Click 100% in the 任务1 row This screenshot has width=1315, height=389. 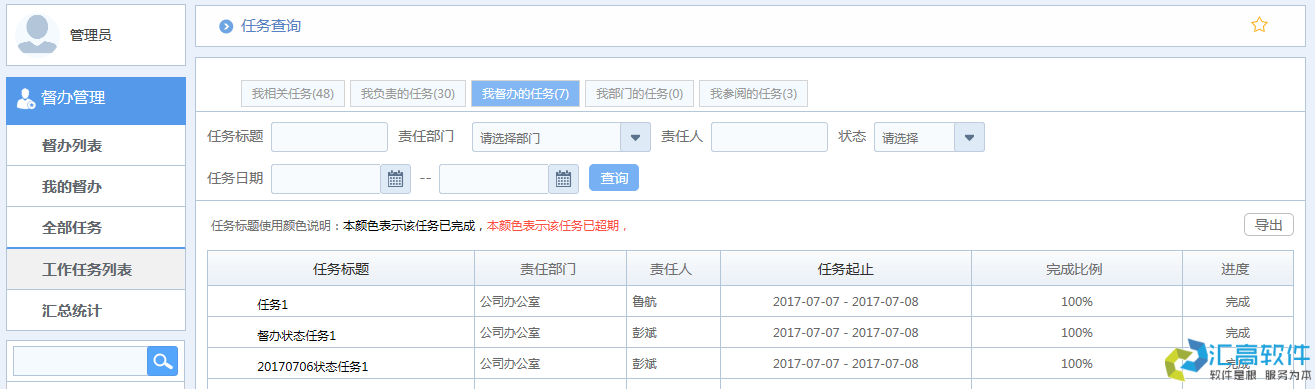click(x=1077, y=302)
